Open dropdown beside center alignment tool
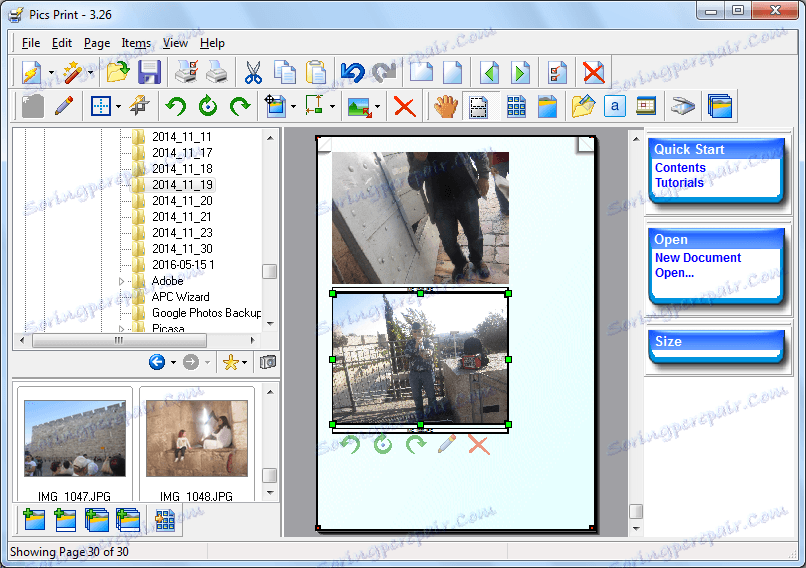Screen dimensions: 806x568 click(118, 106)
